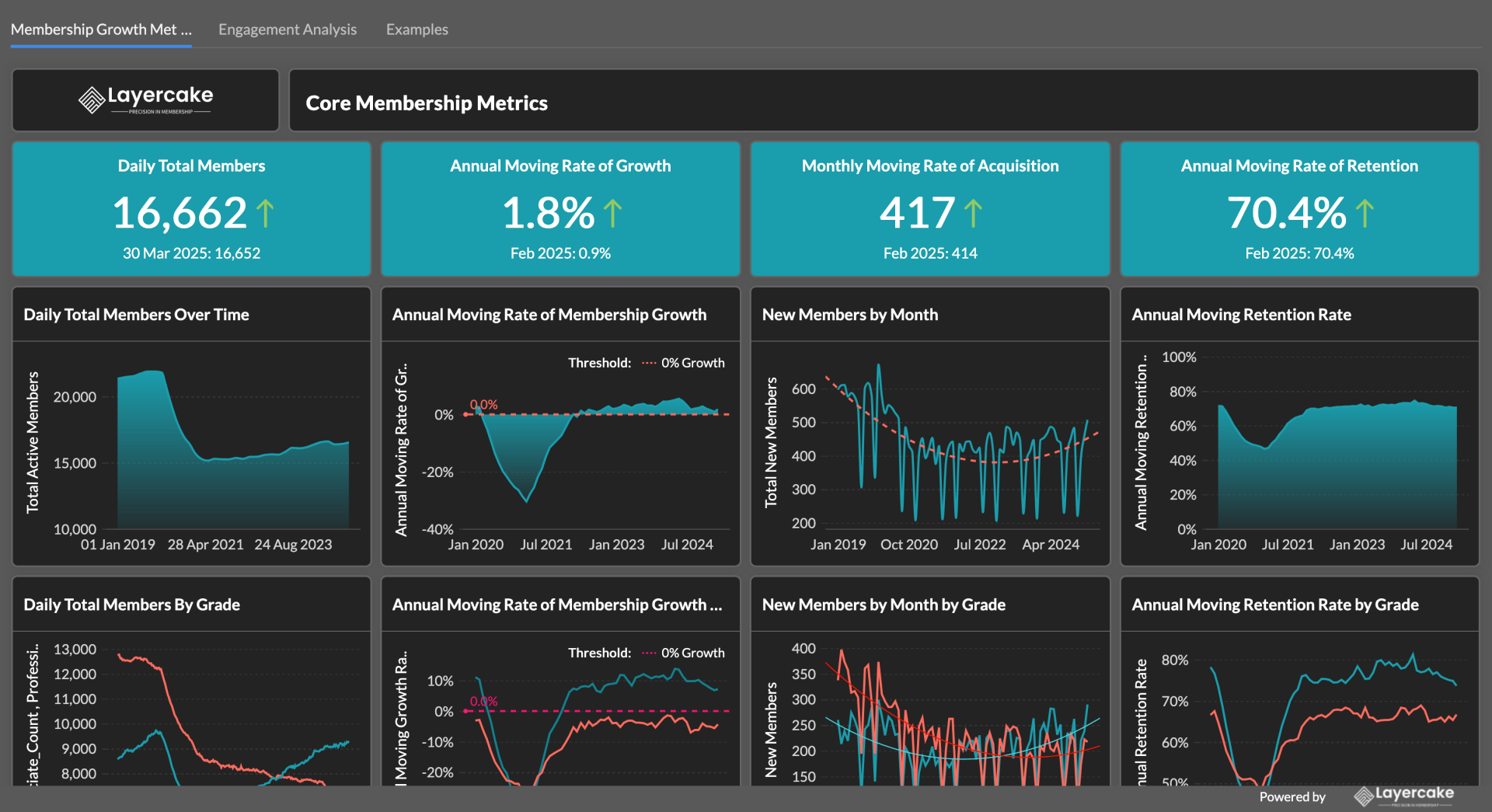Select the Membership Growth Metrics tab
The image size is (1492, 812).
[x=101, y=30]
